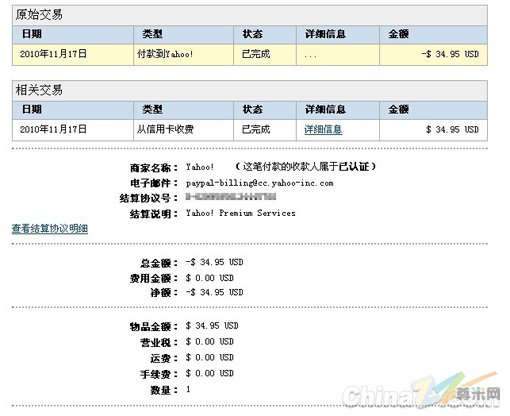The height and width of the screenshot is (416, 510).
Task: Click the 相关交易 section title
Action: click(39, 90)
